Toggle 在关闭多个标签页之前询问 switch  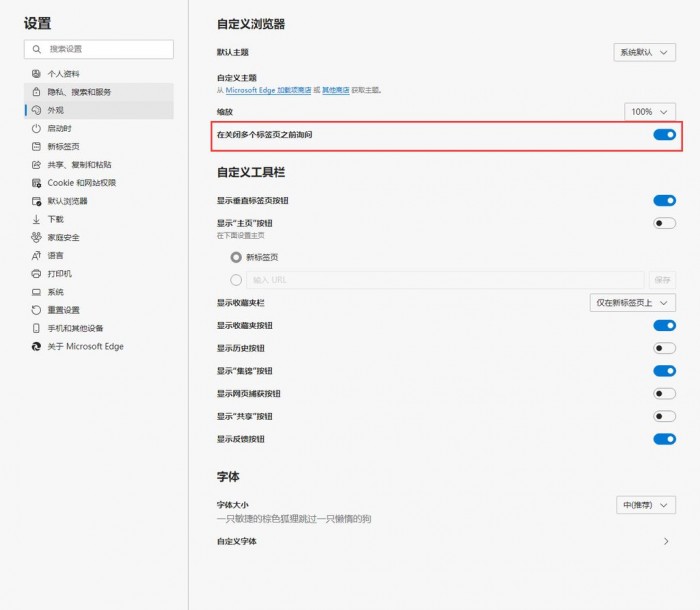(x=664, y=135)
